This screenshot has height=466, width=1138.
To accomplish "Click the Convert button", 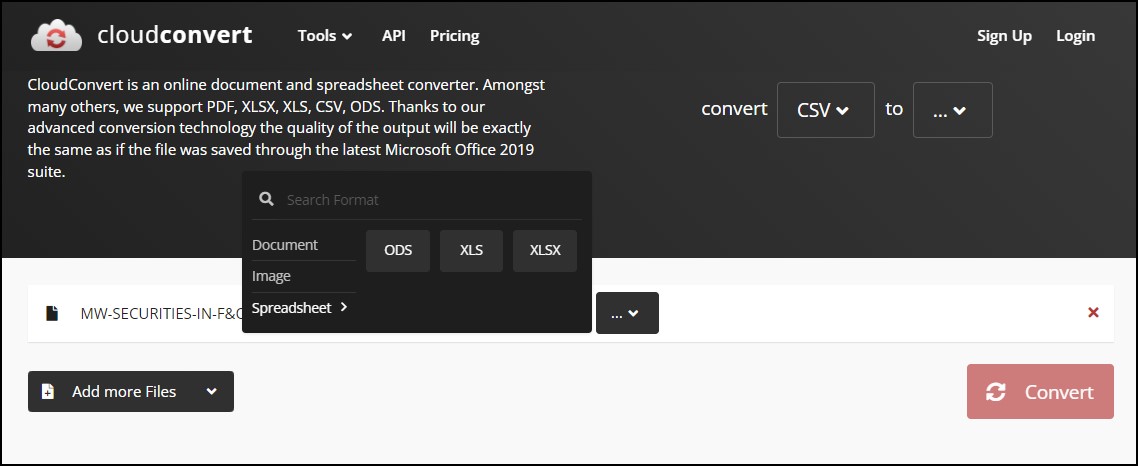I will point(1040,391).
